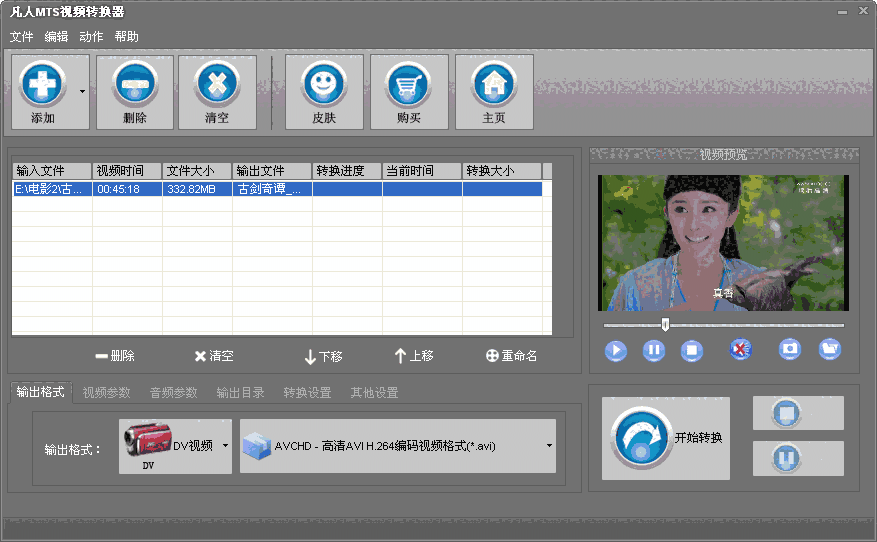
Task: Open the 文件 (File) menu
Action: [21, 37]
